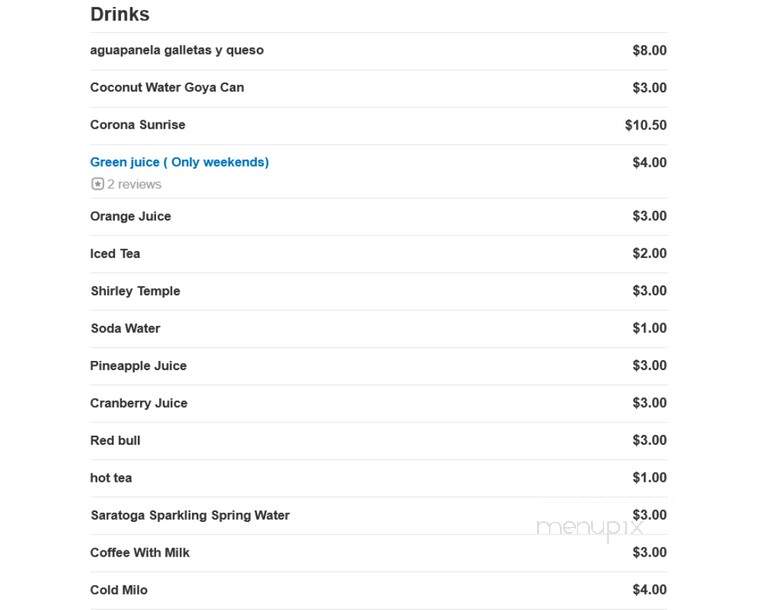
Task: Click the Iced Tea menu entry
Action: point(115,254)
